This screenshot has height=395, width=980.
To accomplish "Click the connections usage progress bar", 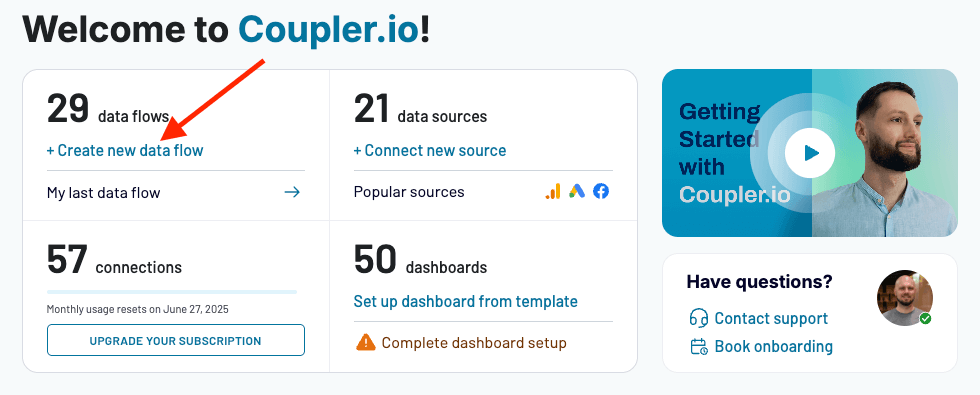I will pyautogui.click(x=172, y=292).
